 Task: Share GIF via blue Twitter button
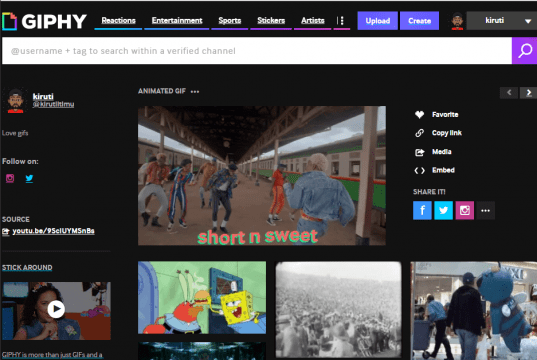point(444,210)
